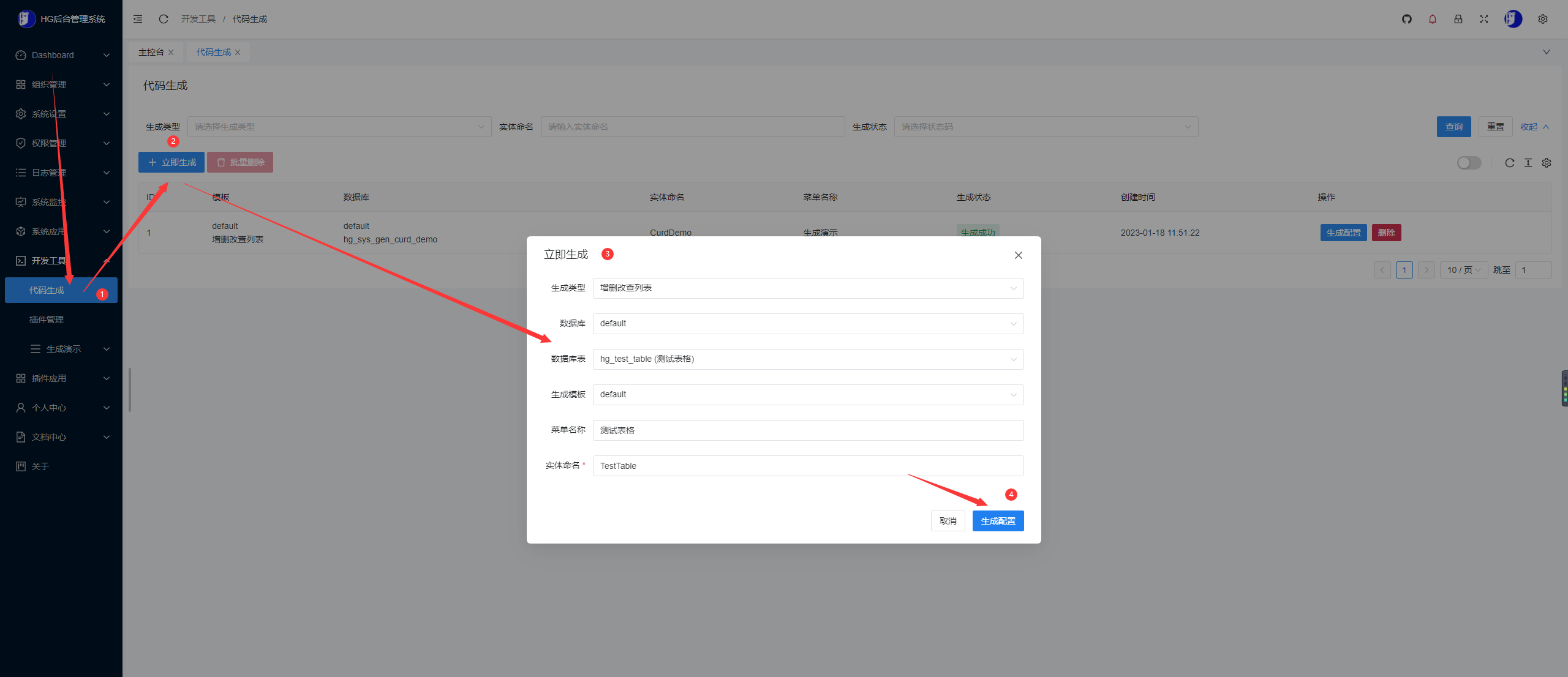Open the notifications bell icon
This screenshot has width=1568, height=677.
pos(1433,19)
